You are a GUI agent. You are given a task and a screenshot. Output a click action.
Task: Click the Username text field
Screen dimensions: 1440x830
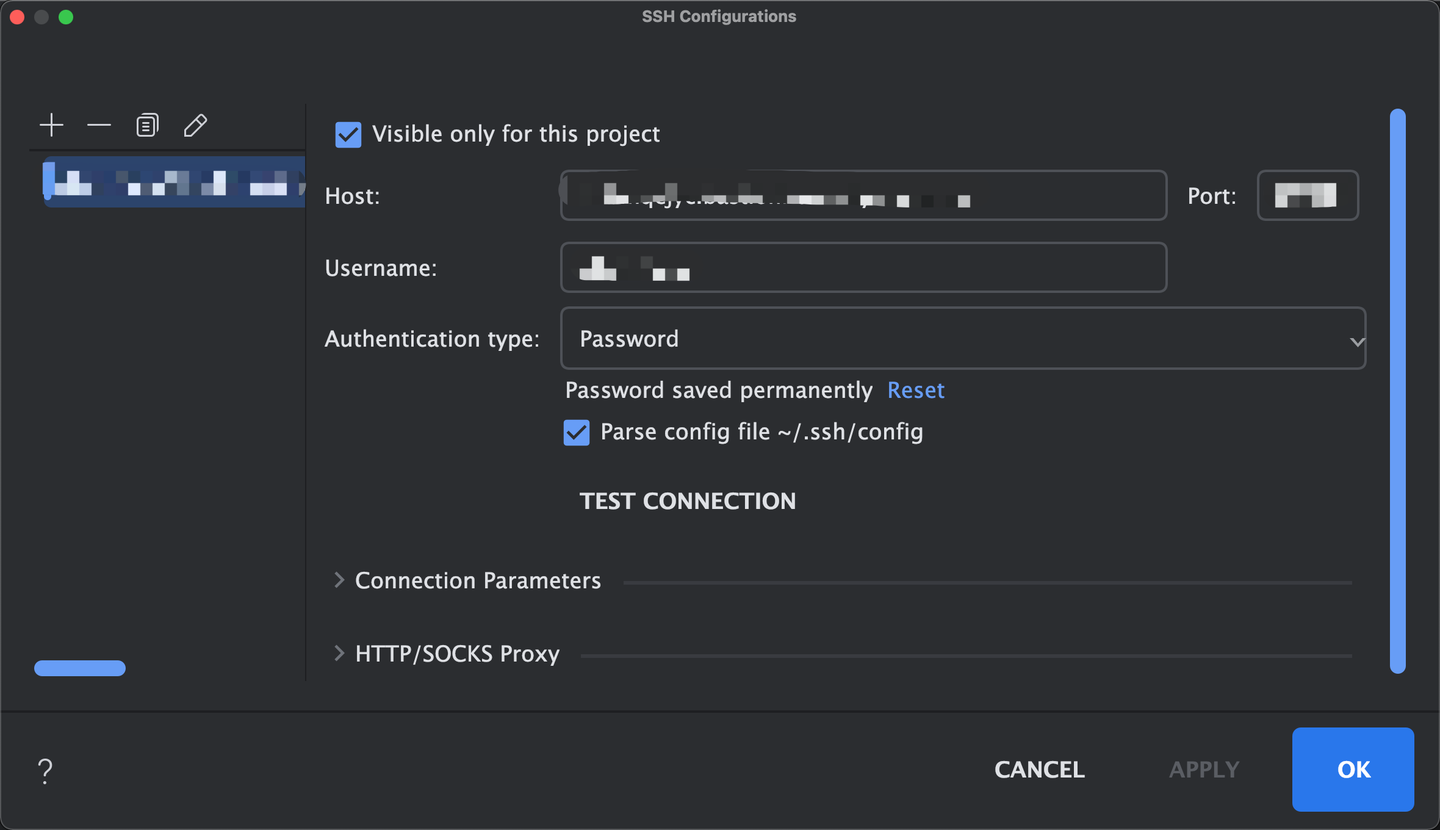tap(863, 268)
